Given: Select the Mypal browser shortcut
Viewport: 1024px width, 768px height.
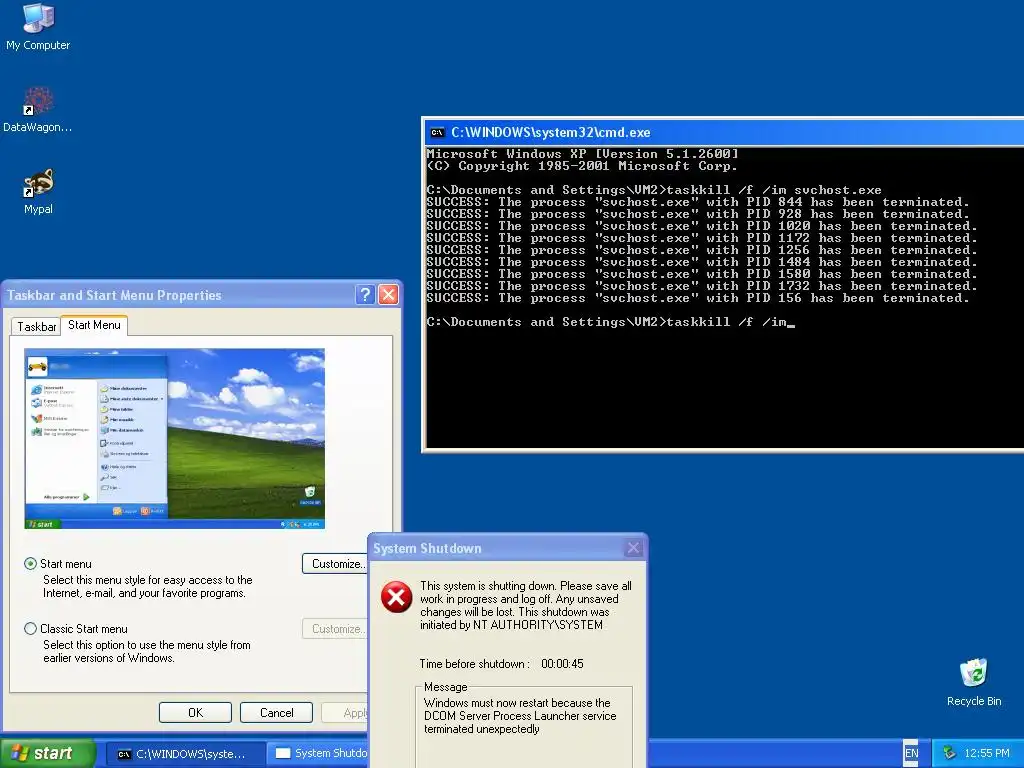Looking at the screenshot, I should pos(38,192).
